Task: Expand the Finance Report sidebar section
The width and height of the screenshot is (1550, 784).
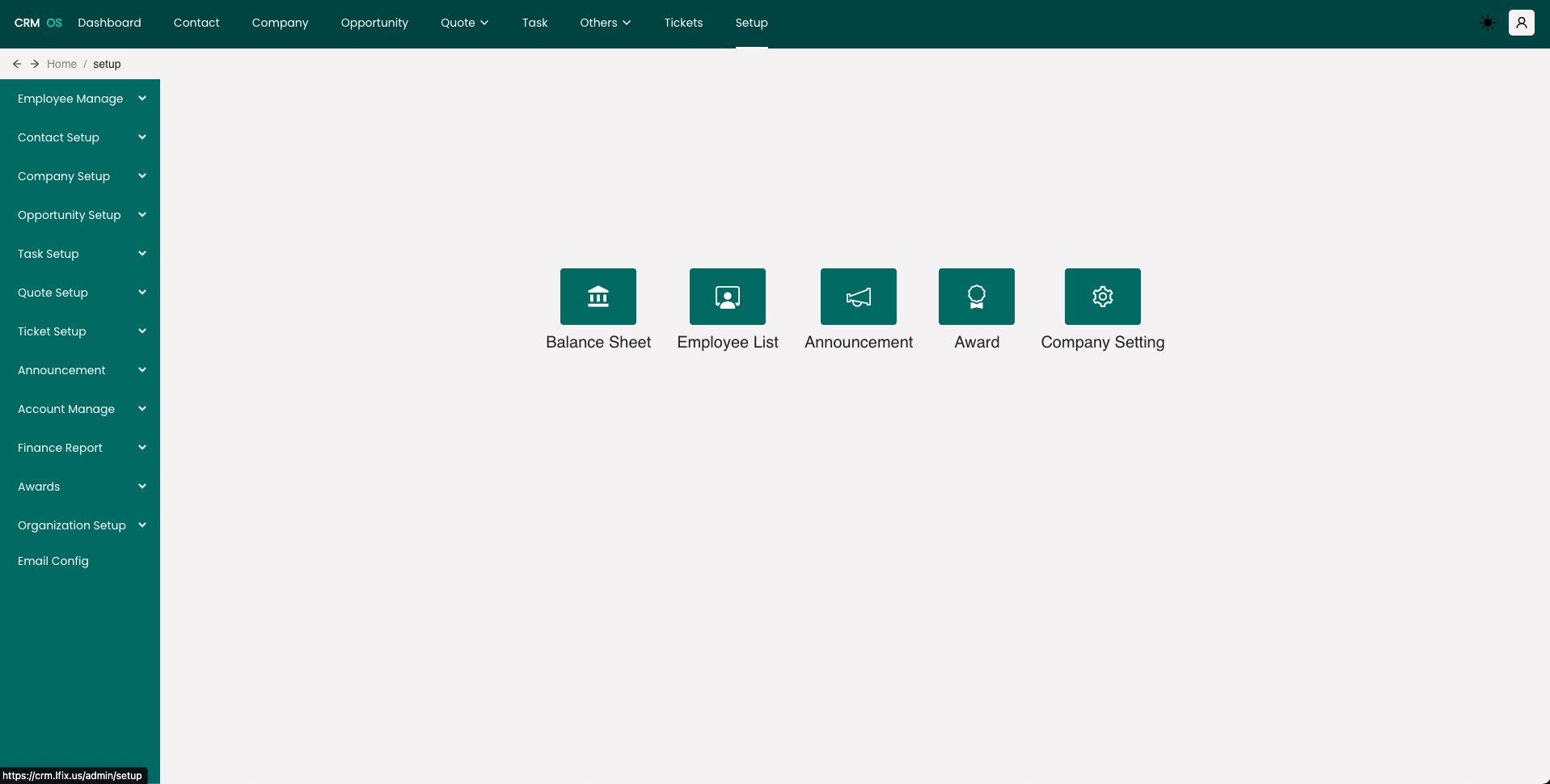Action: pos(80,448)
